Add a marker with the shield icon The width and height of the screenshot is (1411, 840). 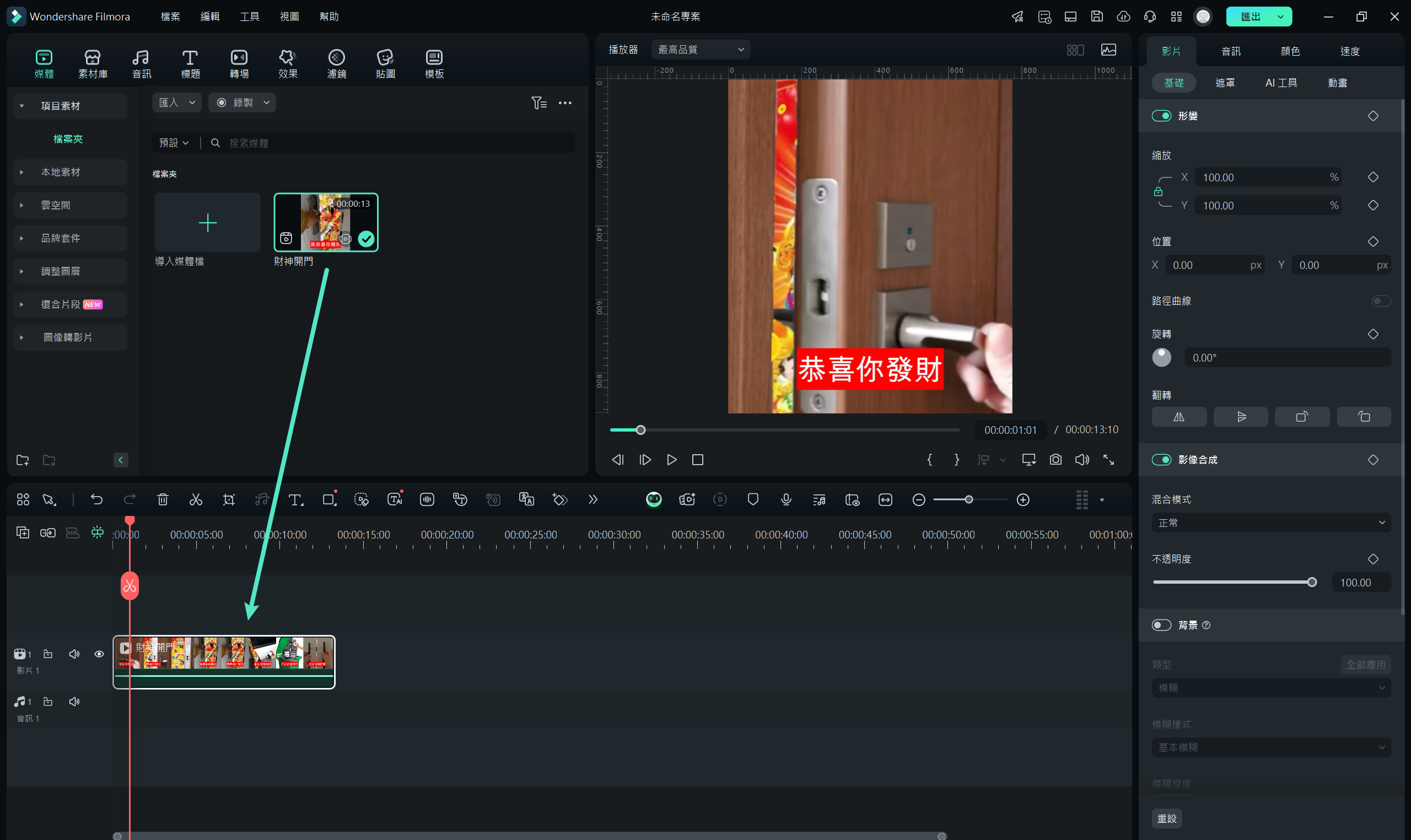pos(753,499)
